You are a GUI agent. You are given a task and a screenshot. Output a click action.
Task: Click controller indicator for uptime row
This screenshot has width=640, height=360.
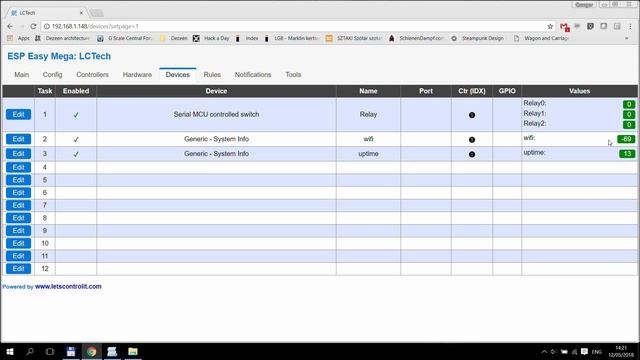point(472,154)
